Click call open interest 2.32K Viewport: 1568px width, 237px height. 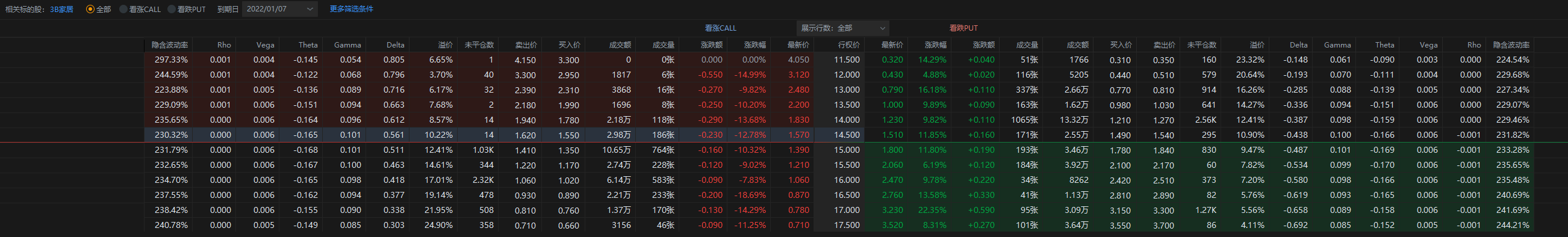(483, 180)
